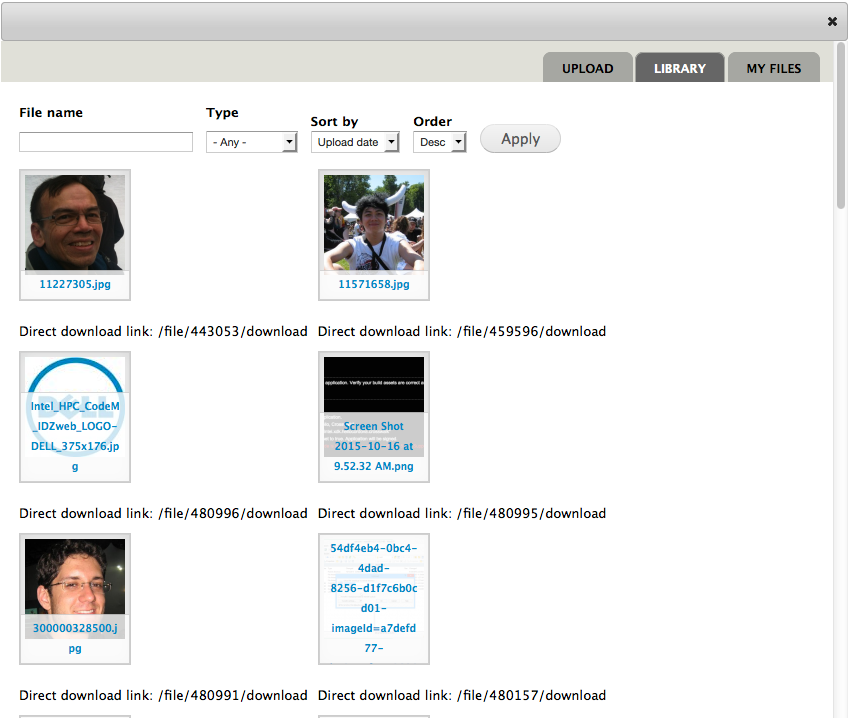Switch to the My Files tab
Image resolution: width=849 pixels, height=723 pixels.
point(774,68)
